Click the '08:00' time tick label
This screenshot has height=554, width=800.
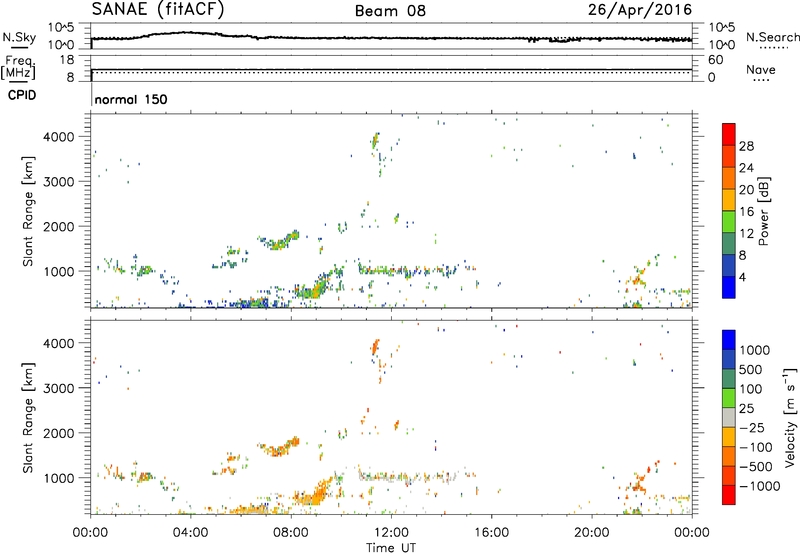(x=291, y=533)
